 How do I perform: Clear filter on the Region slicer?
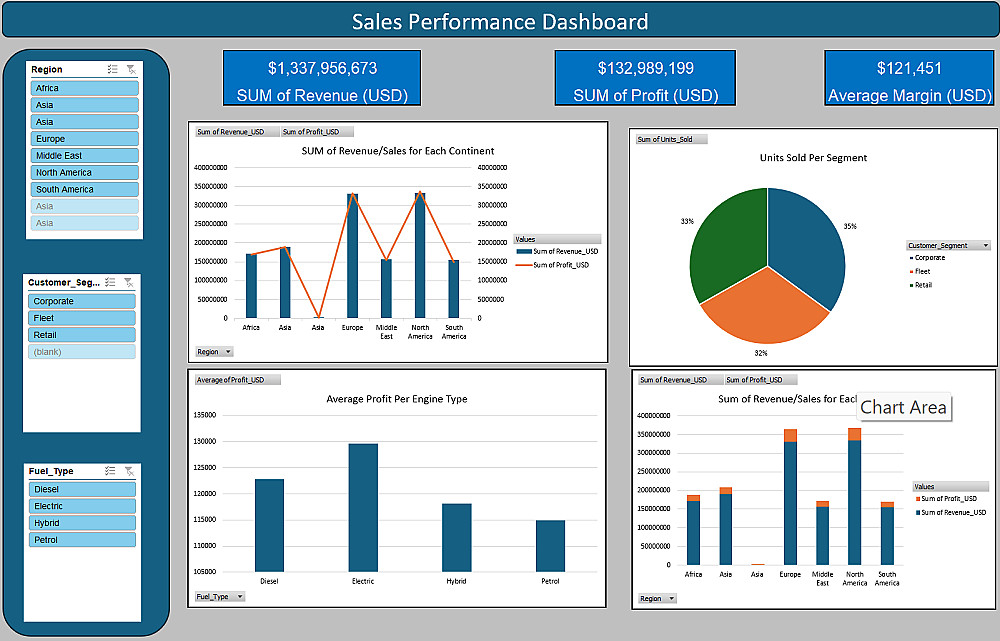(131, 69)
